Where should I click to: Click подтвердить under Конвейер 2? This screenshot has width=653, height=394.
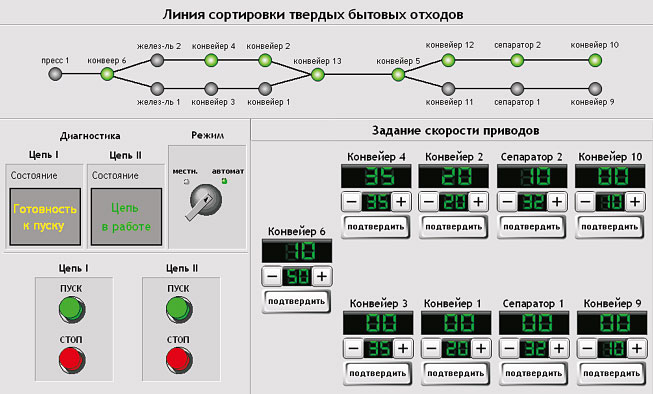tap(454, 227)
